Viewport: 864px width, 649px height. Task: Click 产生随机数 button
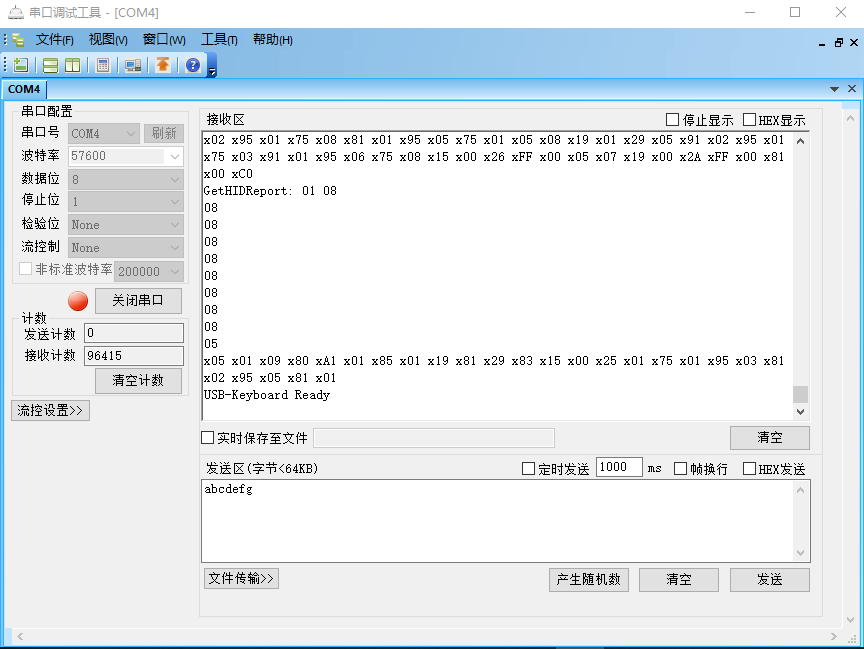(x=588, y=580)
